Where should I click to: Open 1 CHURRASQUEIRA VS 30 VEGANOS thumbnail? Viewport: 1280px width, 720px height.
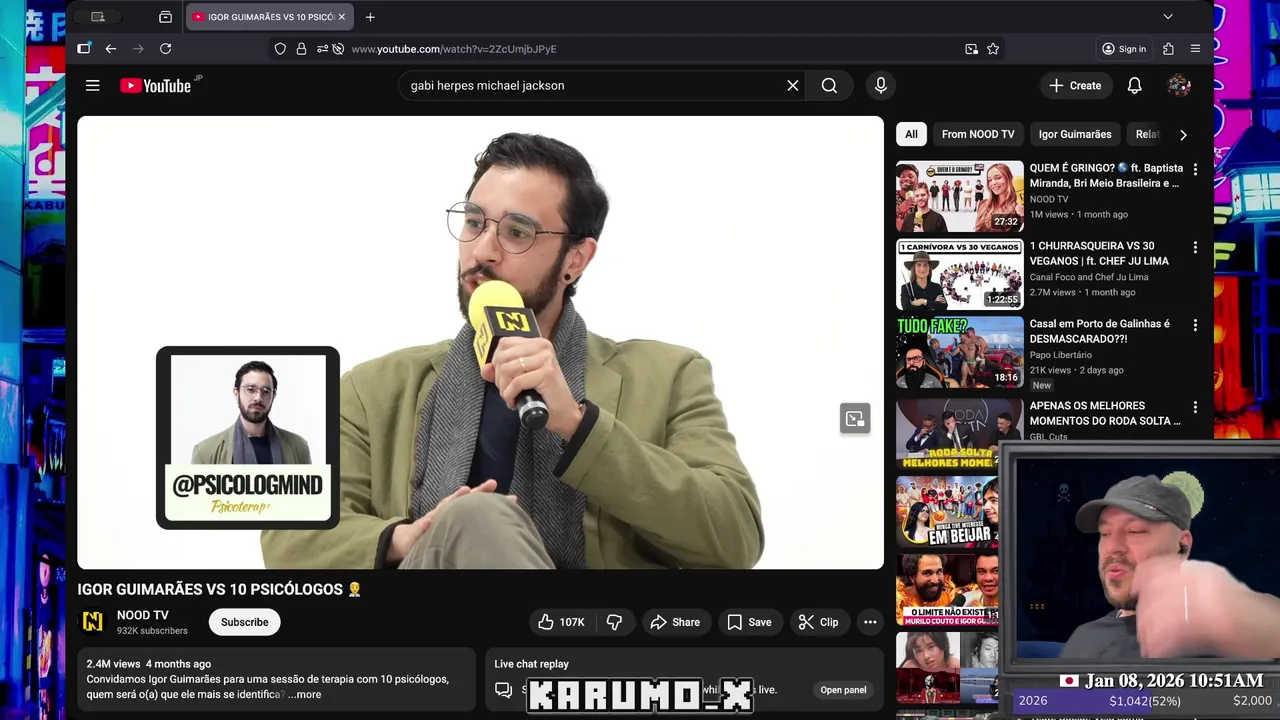click(960, 275)
